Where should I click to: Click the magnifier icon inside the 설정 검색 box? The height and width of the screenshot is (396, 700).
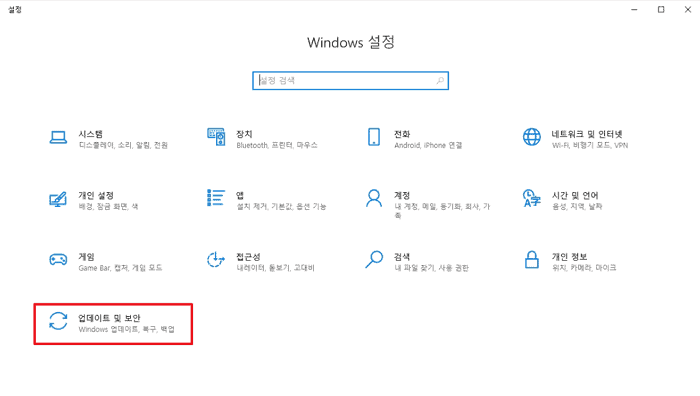coord(440,81)
